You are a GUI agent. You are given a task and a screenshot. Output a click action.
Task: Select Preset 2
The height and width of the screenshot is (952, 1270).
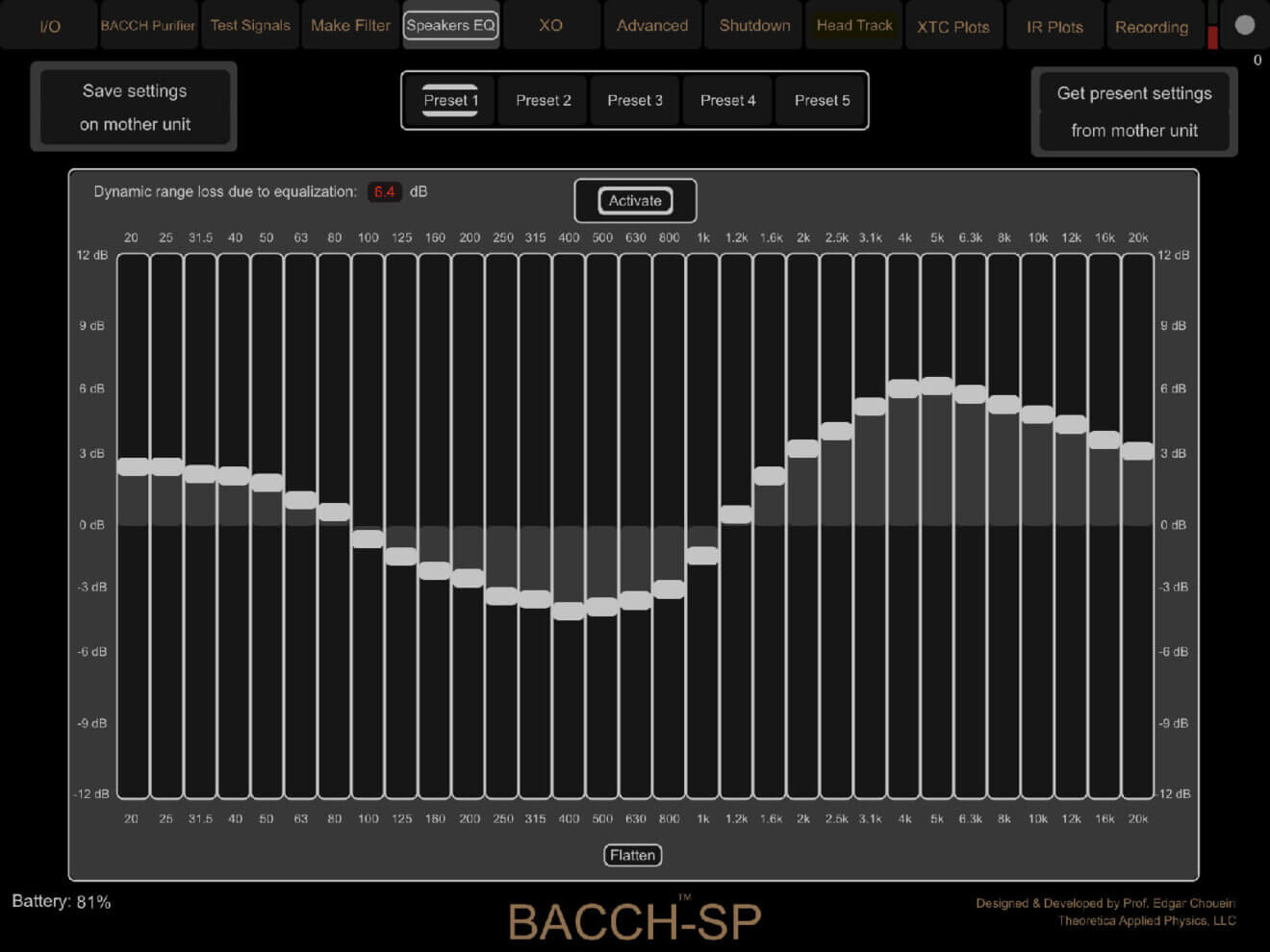[x=543, y=100]
